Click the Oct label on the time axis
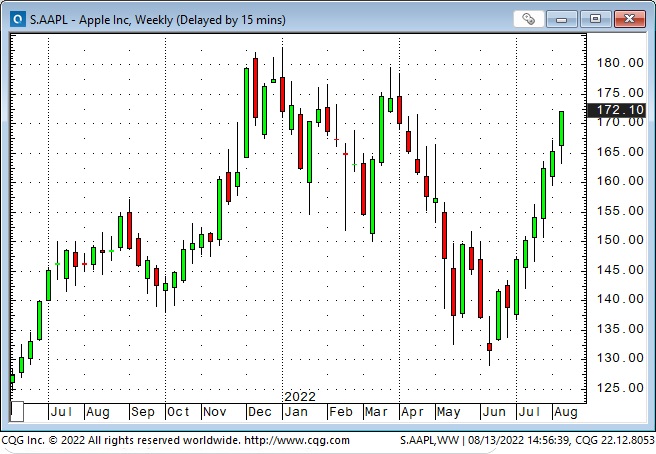This screenshot has width=656, height=454. [178, 412]
